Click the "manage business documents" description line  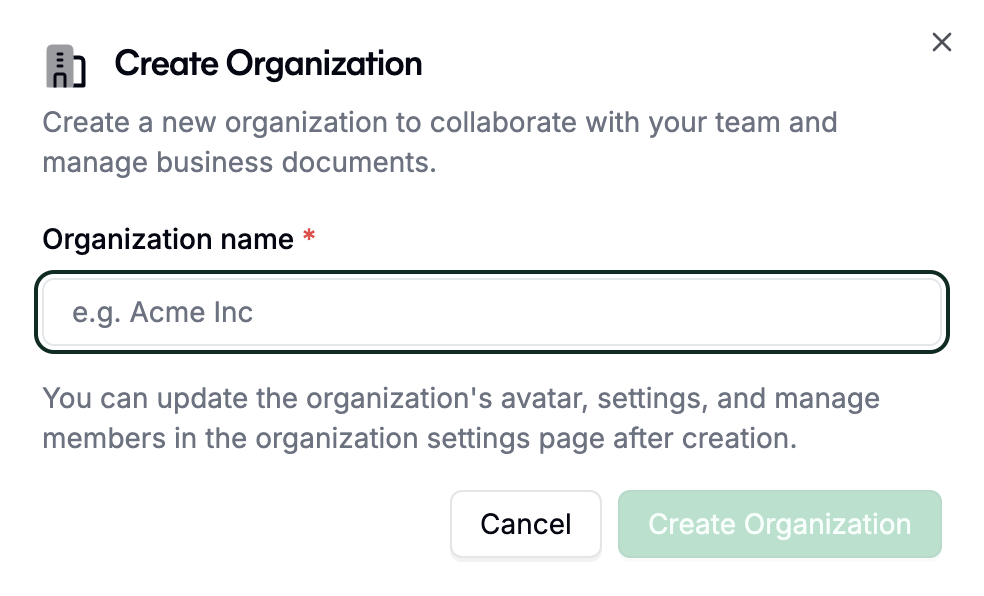240,162
